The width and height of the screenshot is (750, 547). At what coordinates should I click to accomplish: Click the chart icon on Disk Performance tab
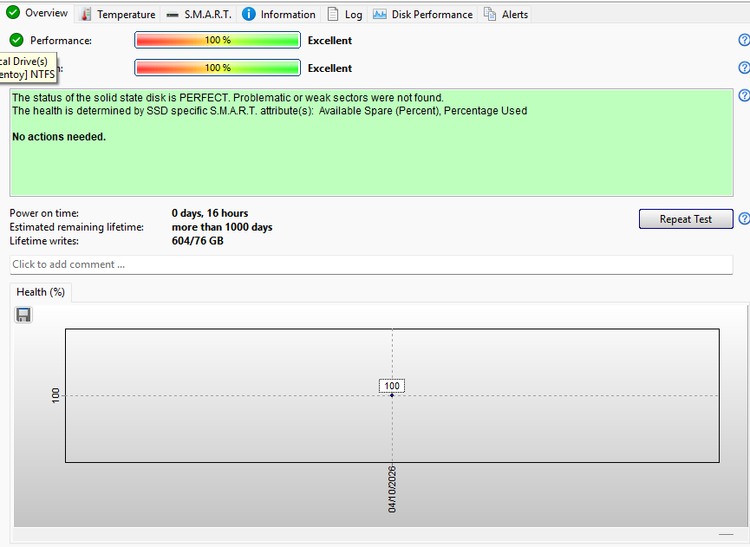coord(380,14)
